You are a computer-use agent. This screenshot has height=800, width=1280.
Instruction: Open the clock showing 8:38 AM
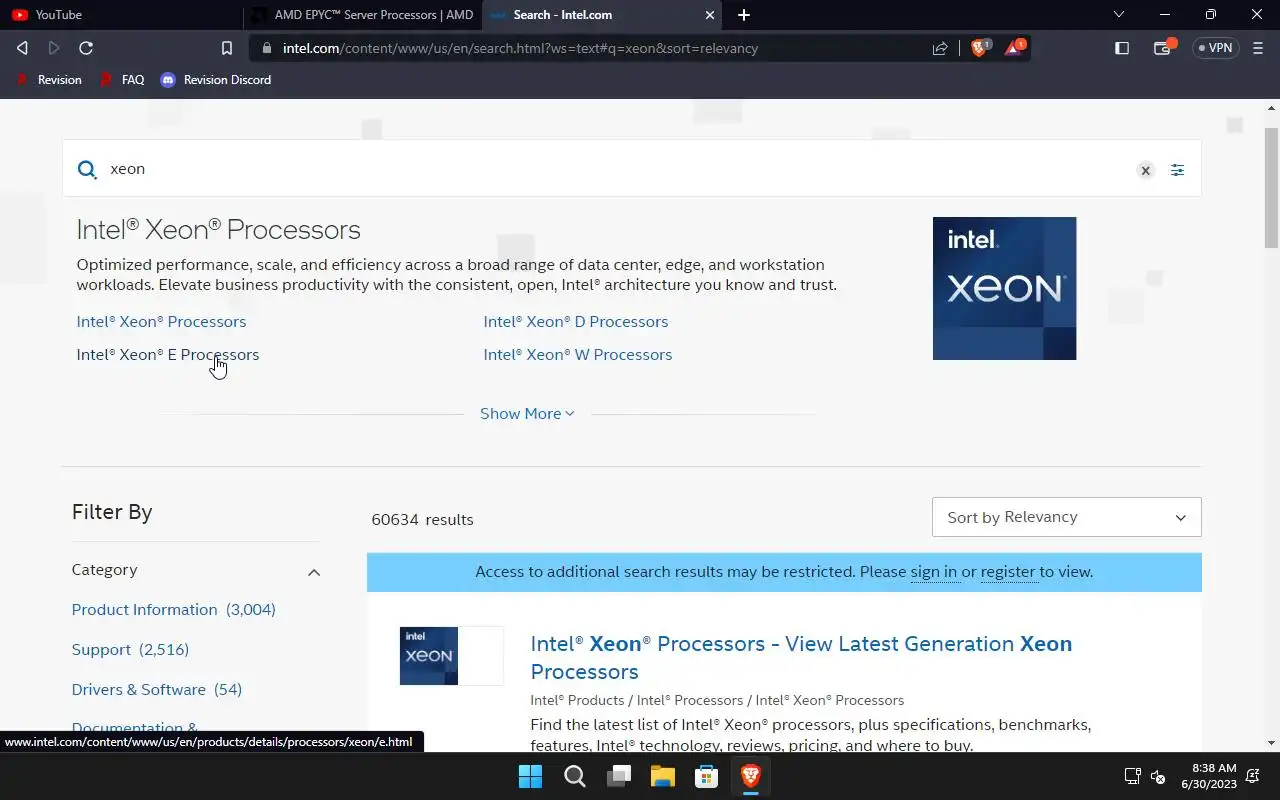pyautogui.click(x=1209, y=776)
